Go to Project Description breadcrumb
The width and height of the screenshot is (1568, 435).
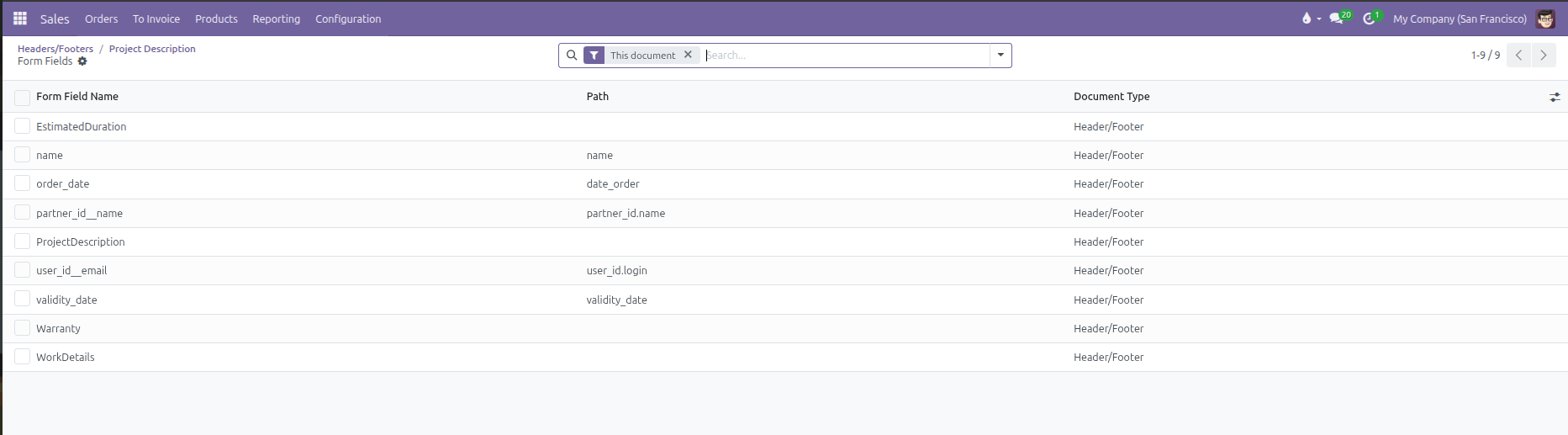pos(152,49)
